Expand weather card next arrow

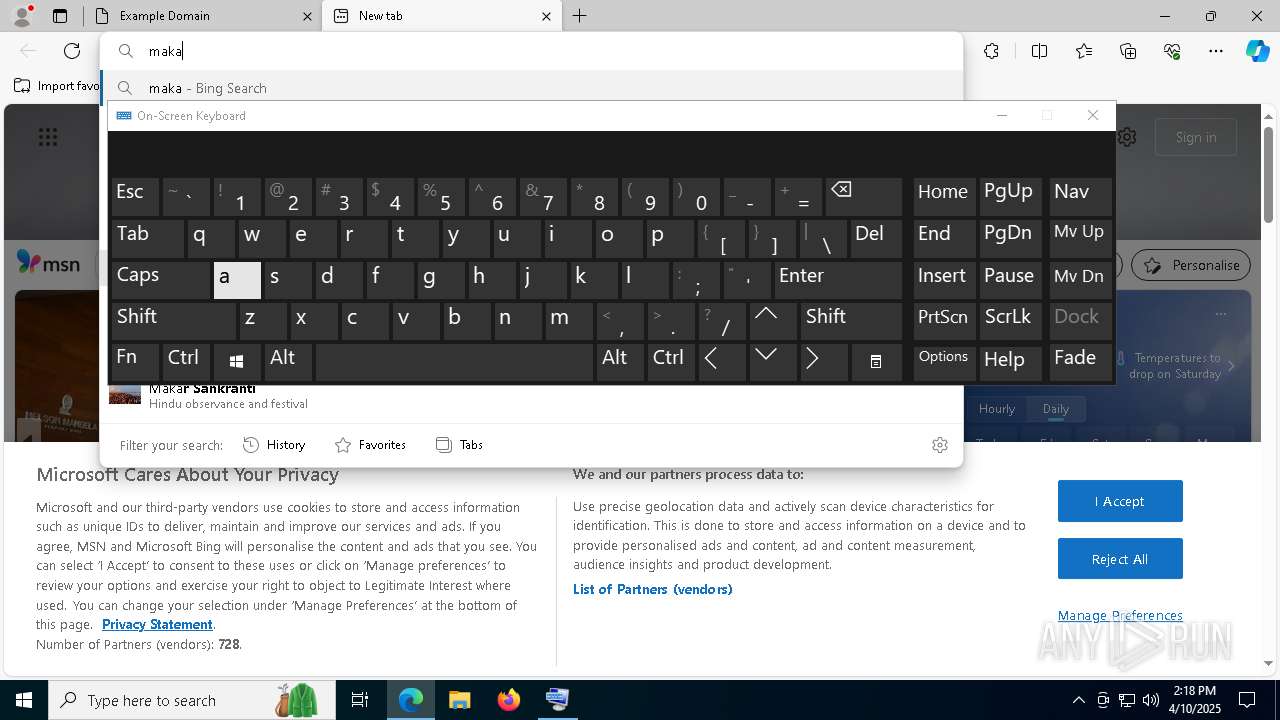coord(1231,366)
